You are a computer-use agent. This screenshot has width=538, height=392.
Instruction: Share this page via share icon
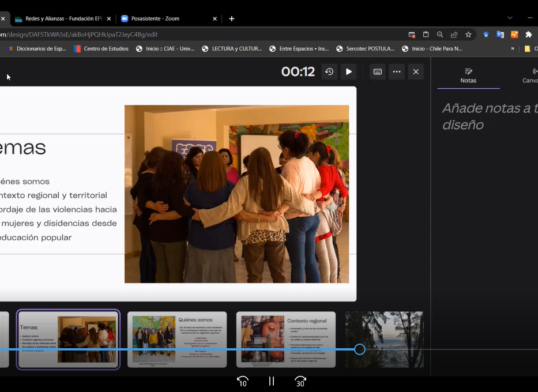tap(454, 34)
